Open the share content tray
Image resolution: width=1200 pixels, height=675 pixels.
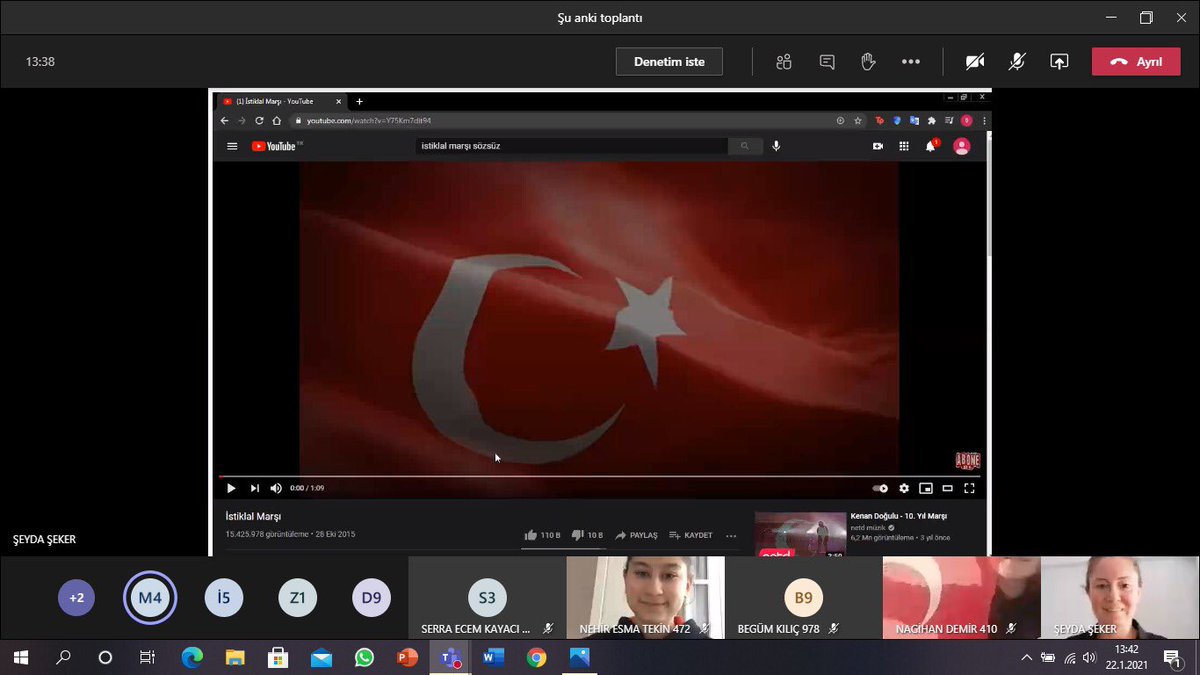[1059, 62]
